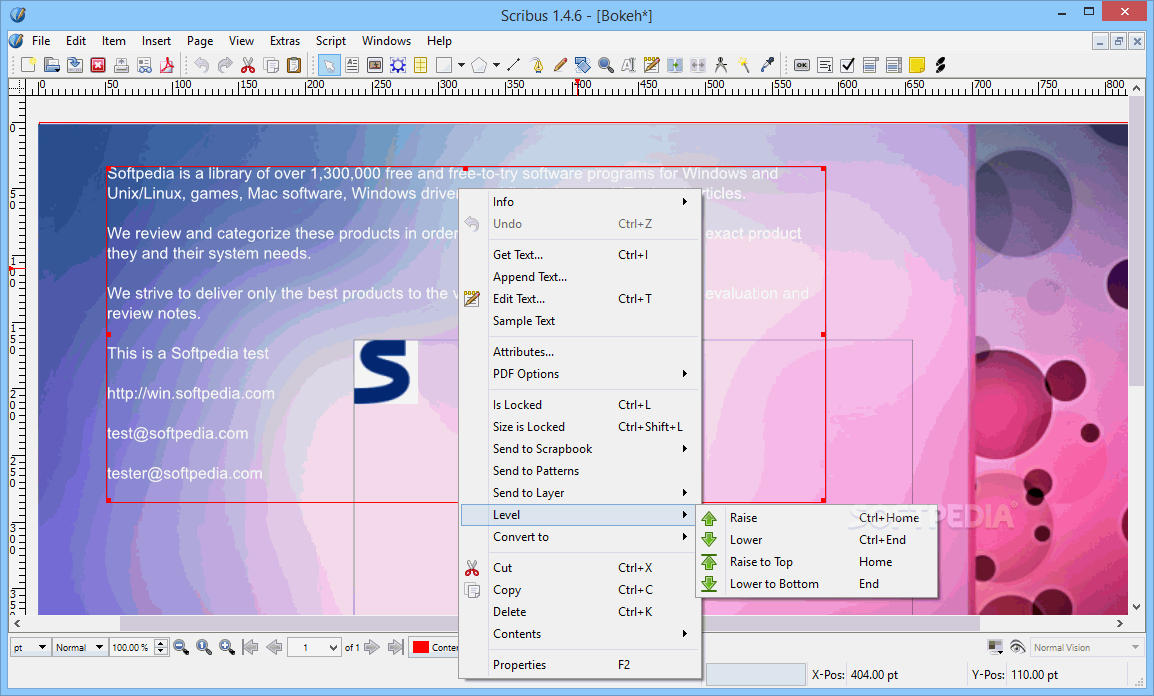Open the Normal image quality dropdown
This screenshot has width=1154, height=696.
79,647
